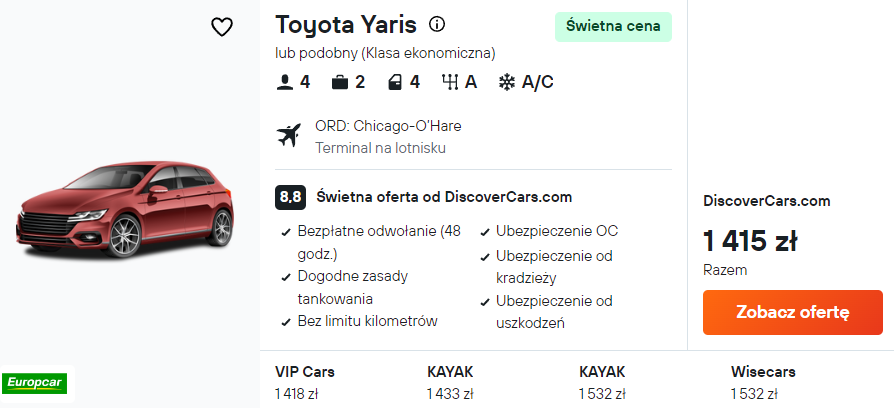Click the Europcar logo
Screen dimensions: 894x408
[x=35, y=382]
